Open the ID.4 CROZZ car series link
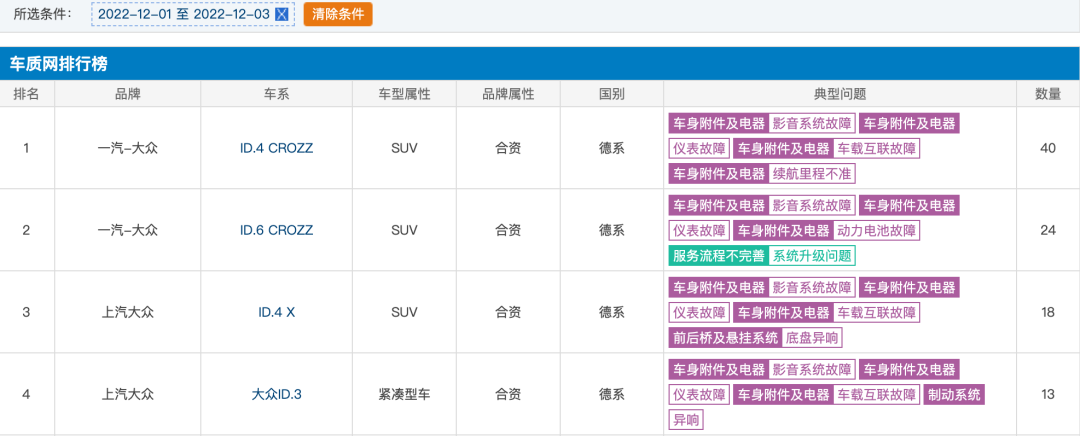 (276, 148)
